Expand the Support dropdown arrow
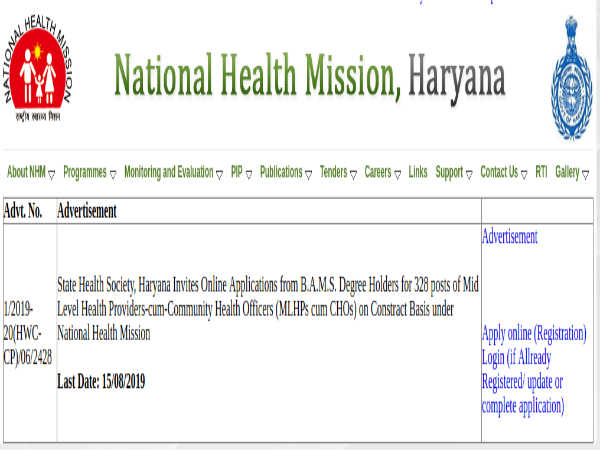 click(x=469, y=174)
